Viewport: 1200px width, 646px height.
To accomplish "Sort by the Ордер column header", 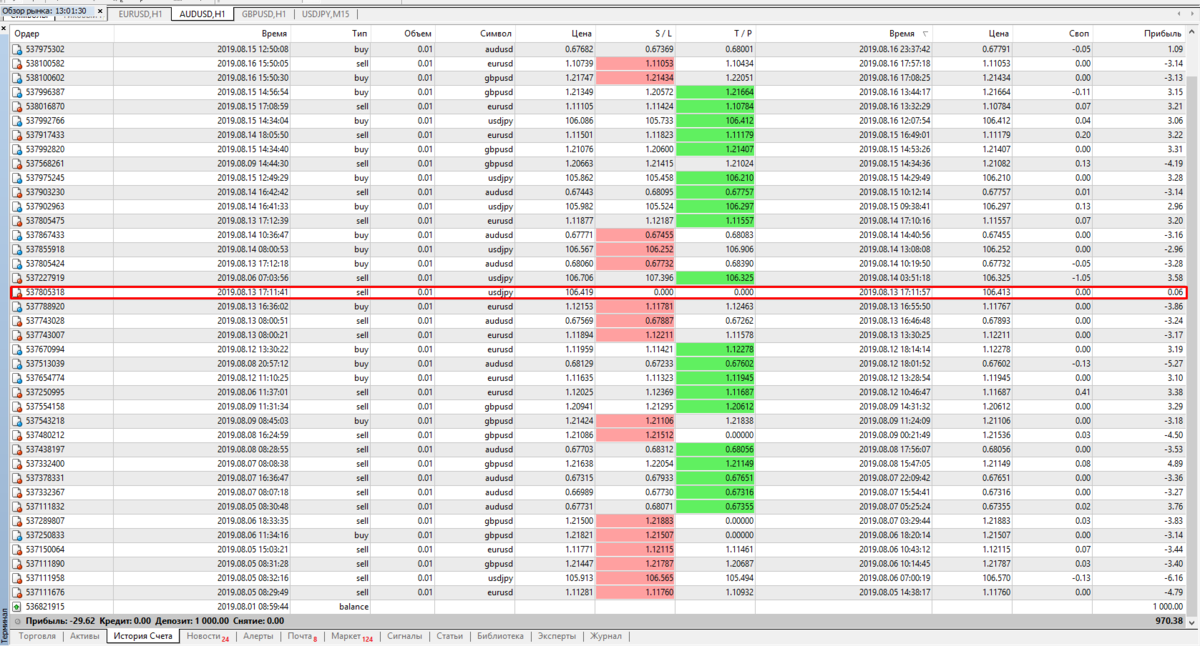I will 62,33.
